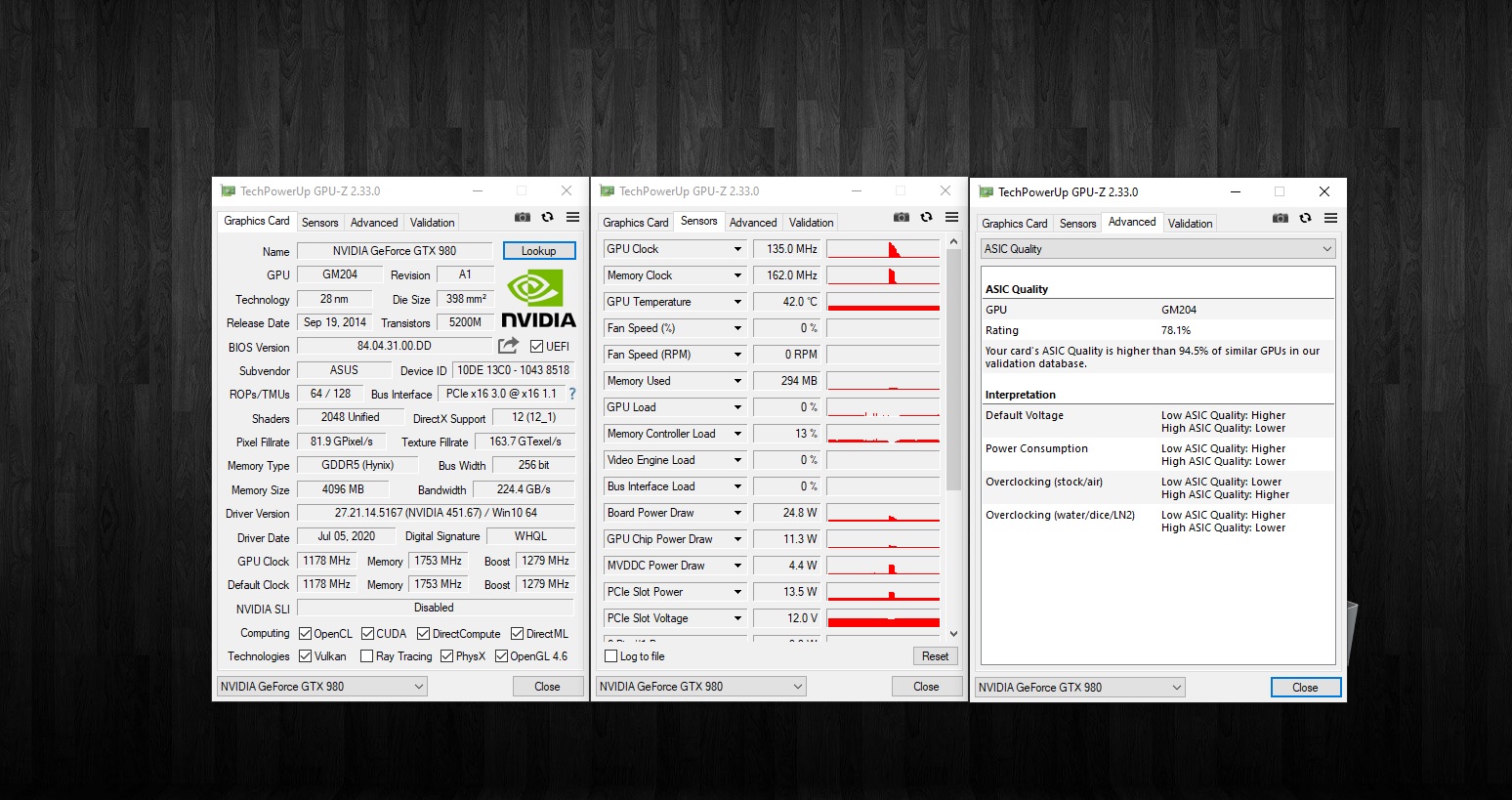1512x800 pixels.
Task: Switch to Validation tab in first window
Action: pyautogui.click(x=433, y=223)
